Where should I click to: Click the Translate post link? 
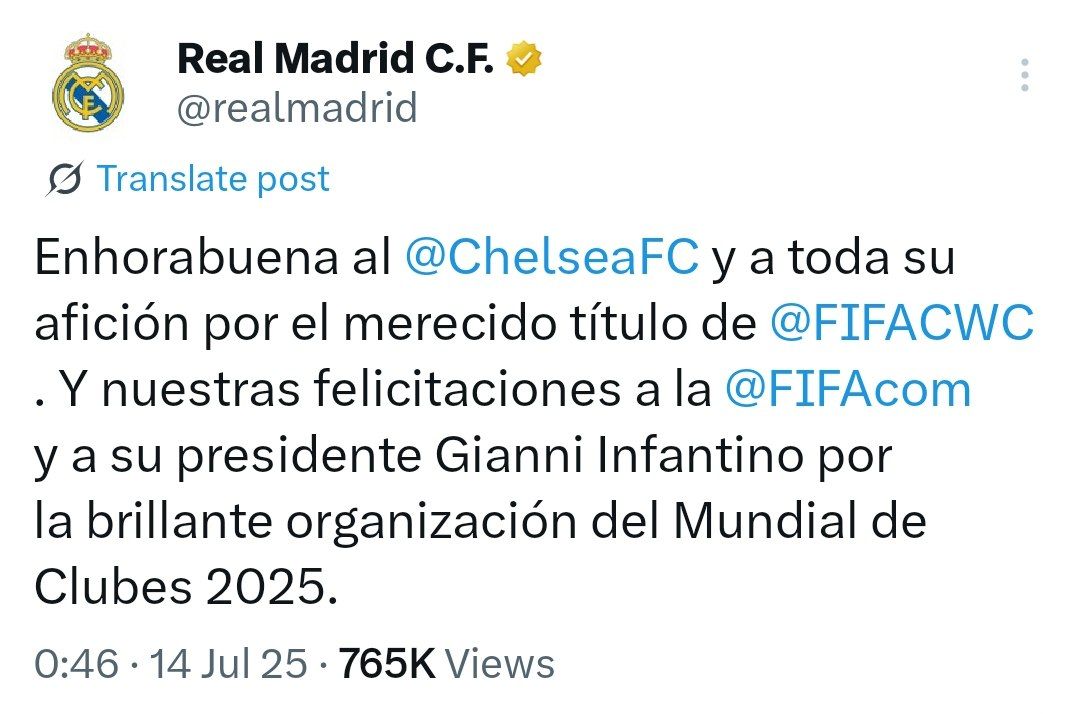(x=213, y=180)
